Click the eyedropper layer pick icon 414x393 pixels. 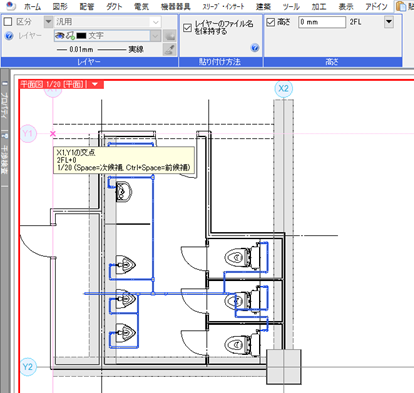point(170,49)
